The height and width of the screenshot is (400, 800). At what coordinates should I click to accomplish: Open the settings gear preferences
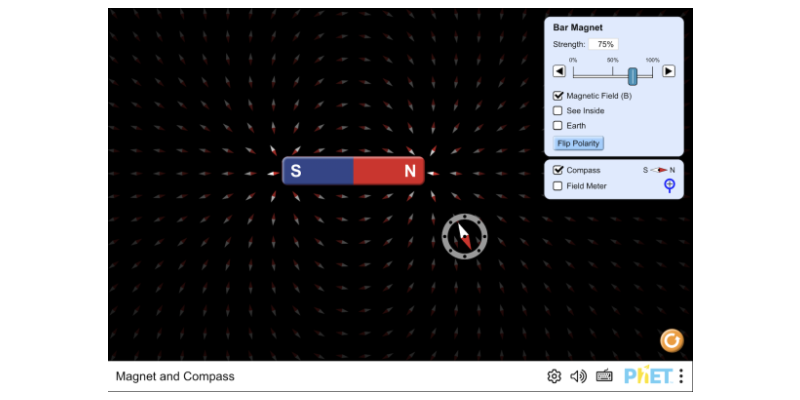pos(554,376)
